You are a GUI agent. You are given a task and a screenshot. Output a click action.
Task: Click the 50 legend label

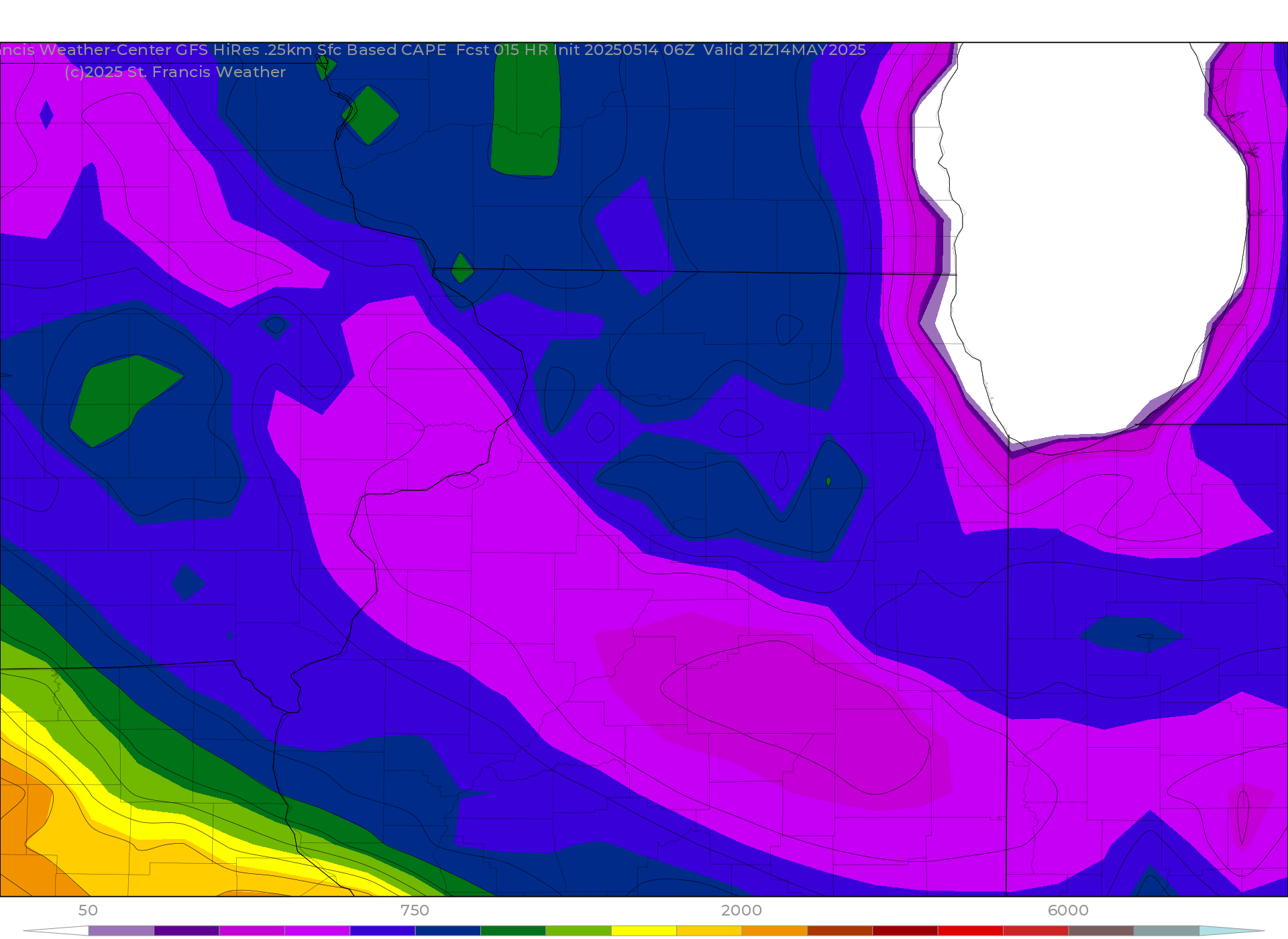click(x=88, y=910)
